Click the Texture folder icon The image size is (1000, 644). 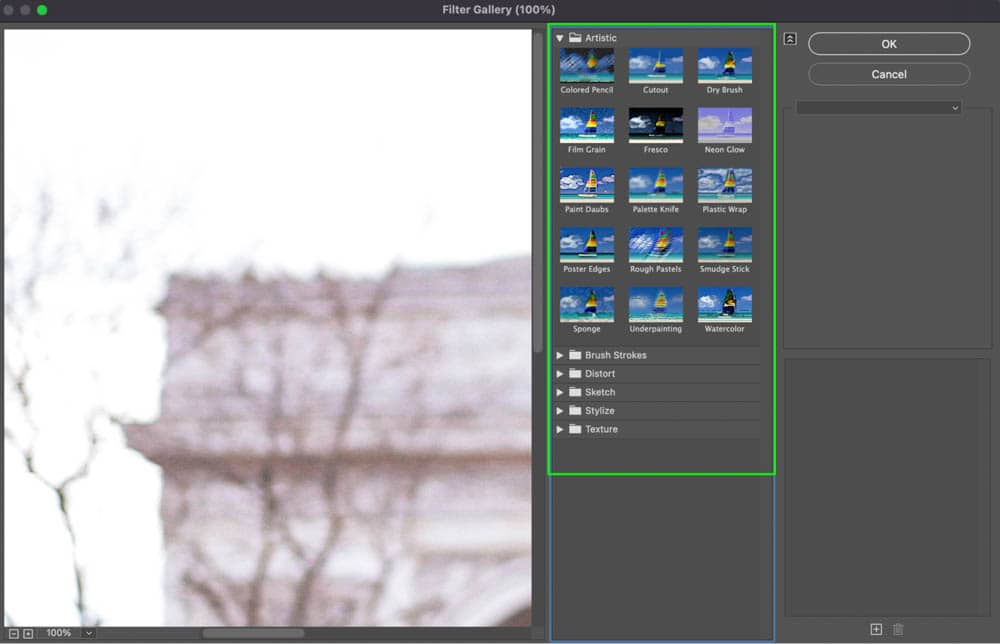tap(575, 428)
